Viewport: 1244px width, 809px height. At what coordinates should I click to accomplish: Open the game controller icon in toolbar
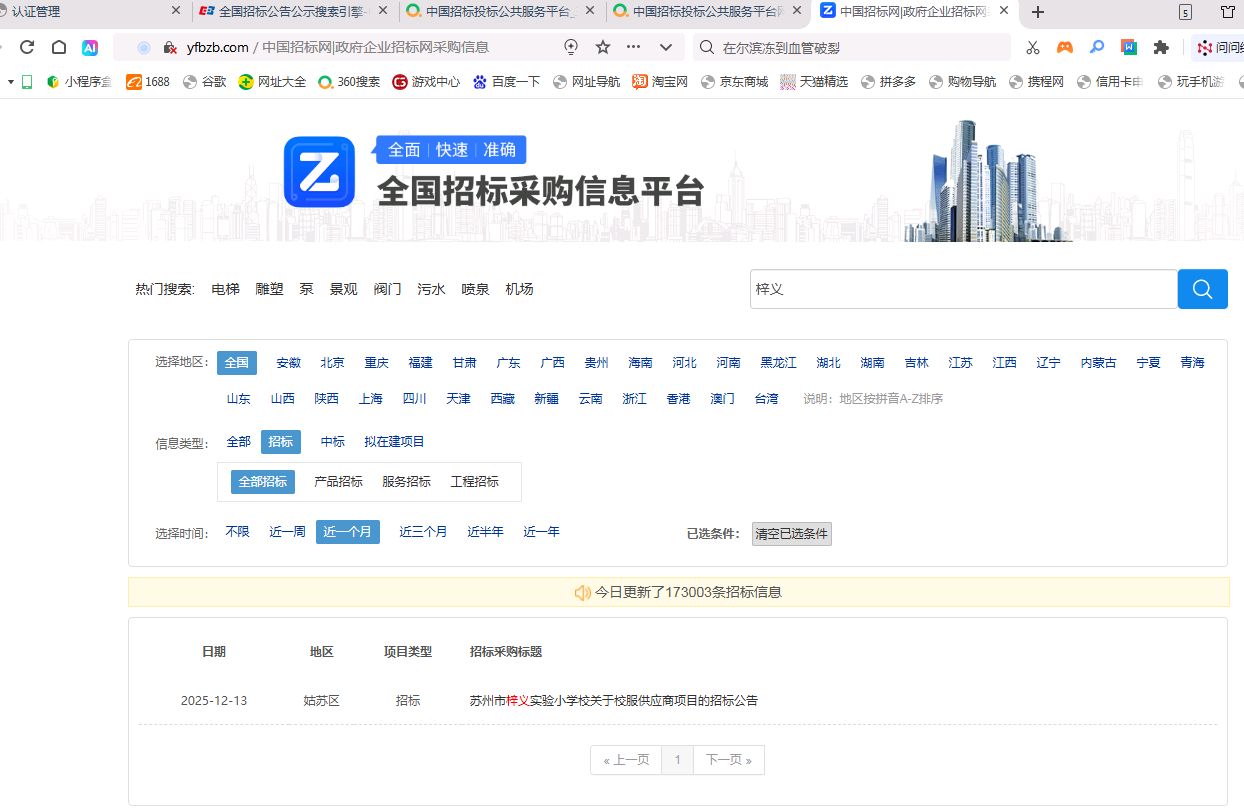pos(1065,47)
